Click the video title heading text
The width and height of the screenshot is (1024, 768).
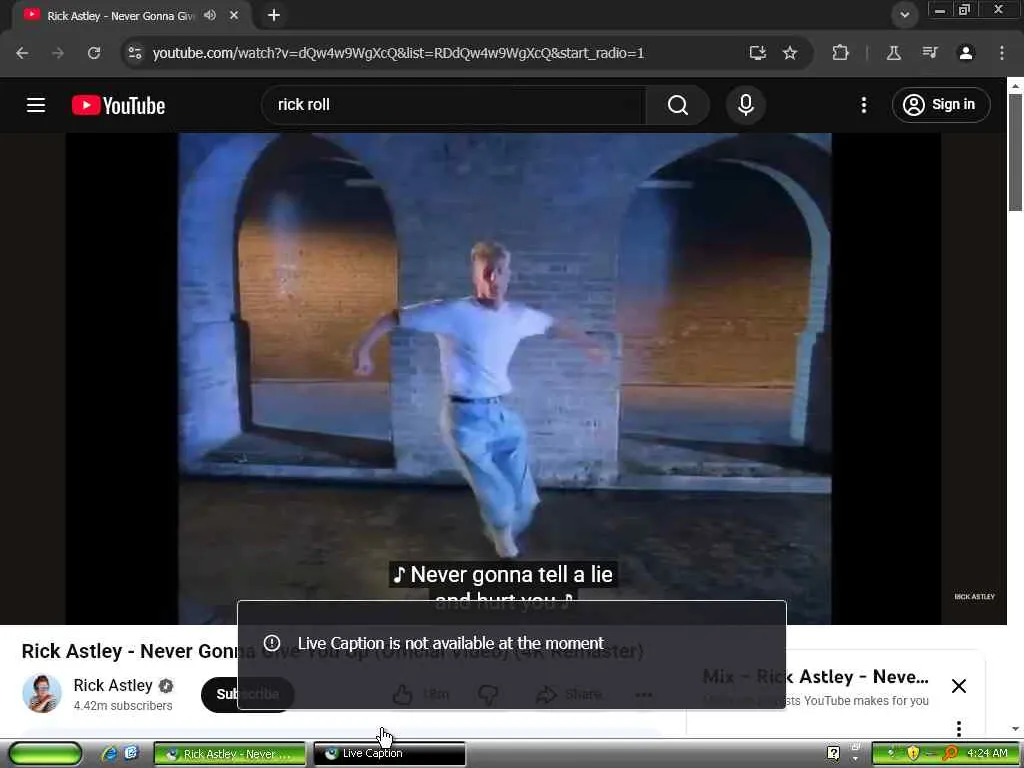click(332, 651)
